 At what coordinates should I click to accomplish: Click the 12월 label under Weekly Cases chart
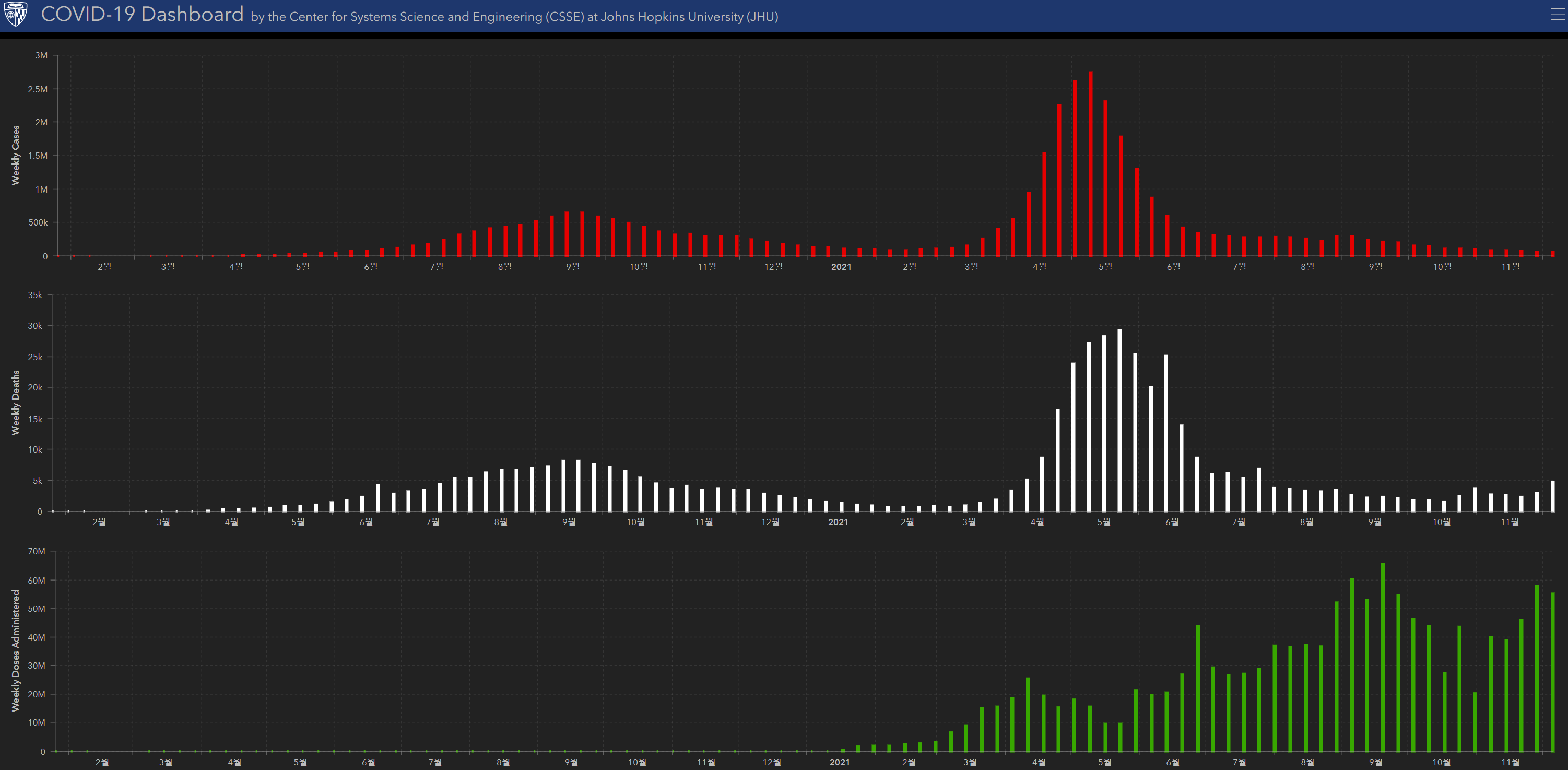point(773,267)
